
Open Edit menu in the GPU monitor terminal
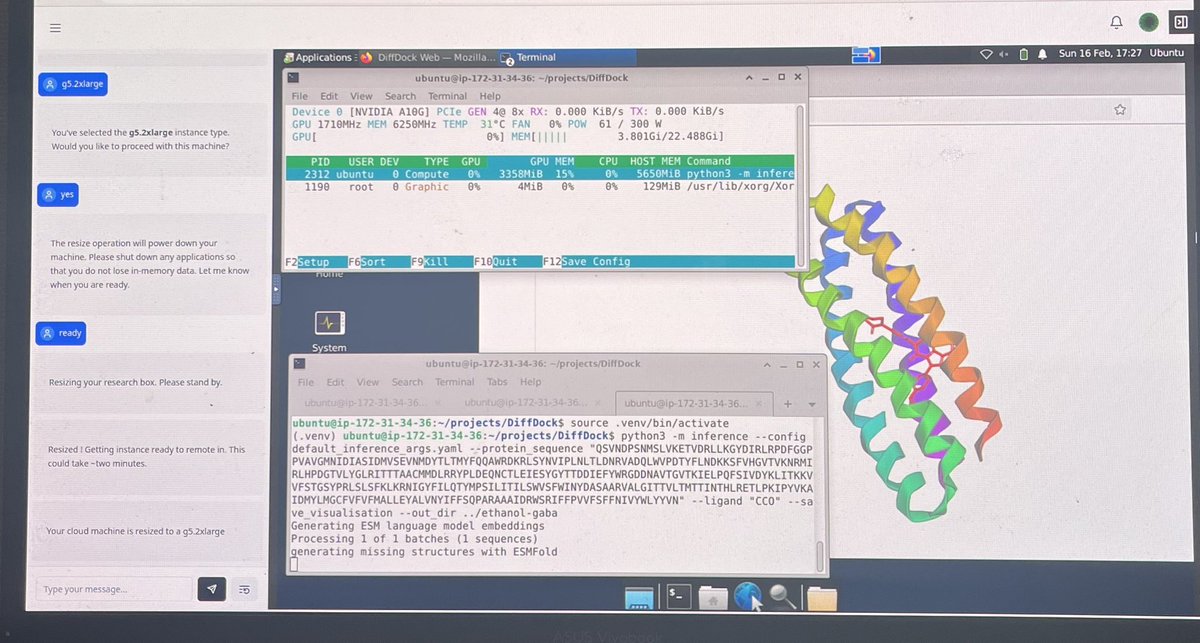click(327, 96)
